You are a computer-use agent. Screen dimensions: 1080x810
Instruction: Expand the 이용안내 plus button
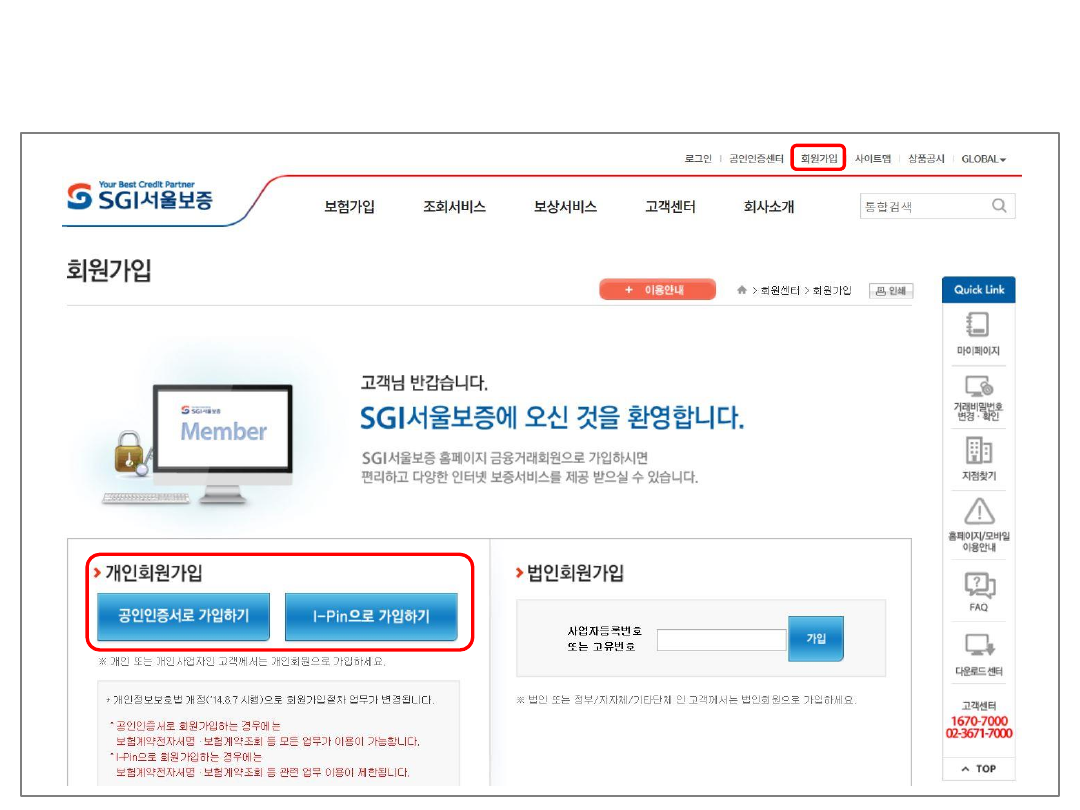(657, 290)
